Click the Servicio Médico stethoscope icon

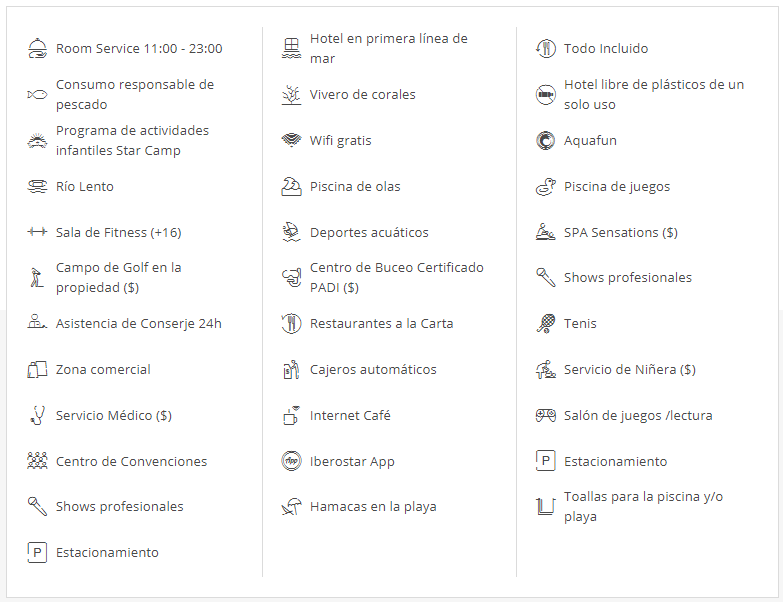pyautogui.click(x=37, y=415)
